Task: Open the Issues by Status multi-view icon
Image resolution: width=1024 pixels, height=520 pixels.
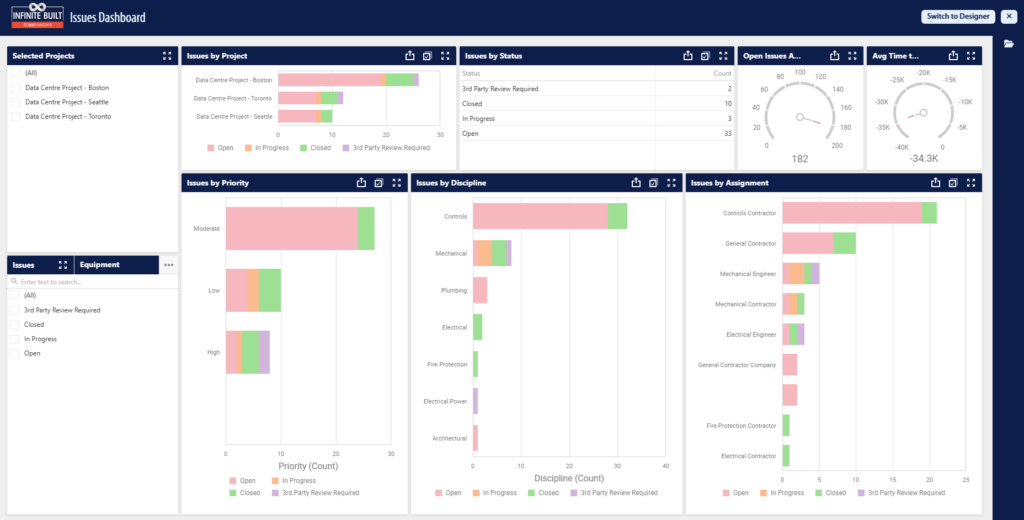Action: [705, 56]
